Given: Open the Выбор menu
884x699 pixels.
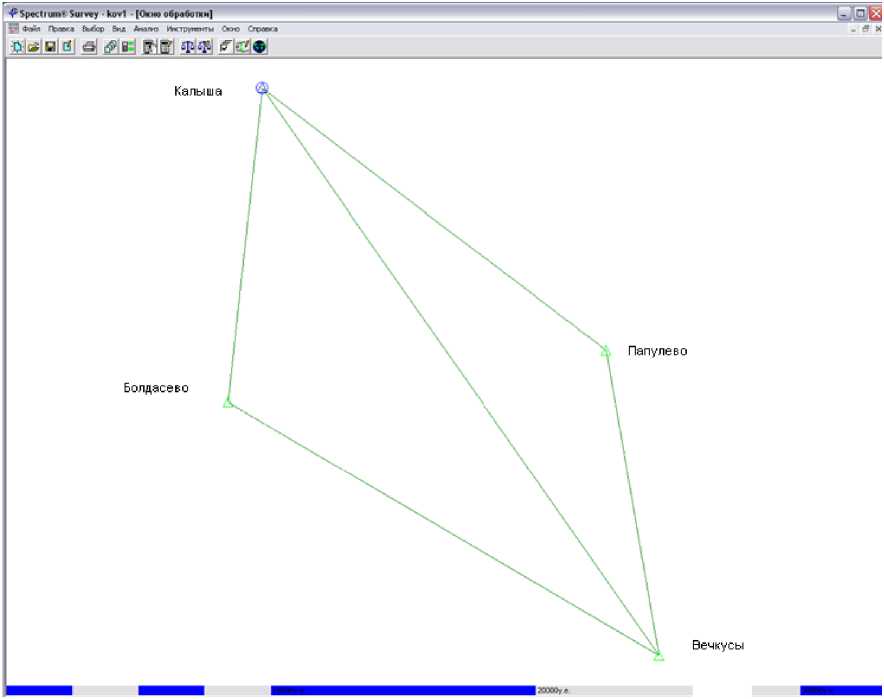Looking at the screenshot, I should [x=93, y=29].
